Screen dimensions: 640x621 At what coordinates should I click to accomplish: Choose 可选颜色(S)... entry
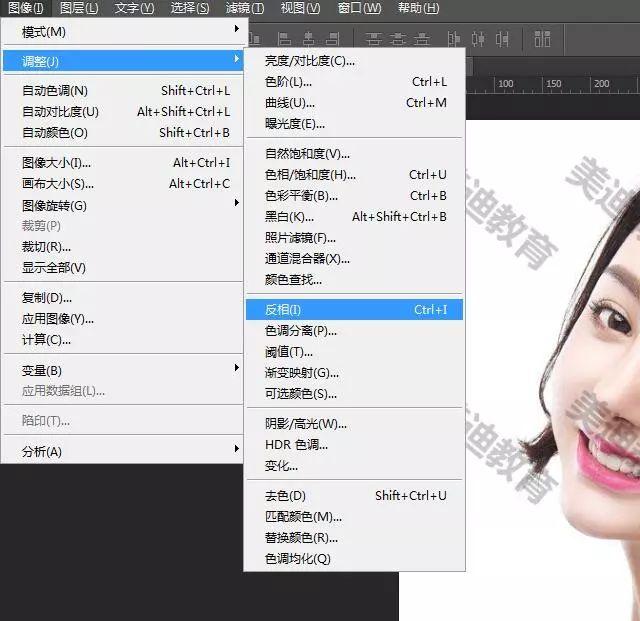pyautogui.click(x=354, y=394)
